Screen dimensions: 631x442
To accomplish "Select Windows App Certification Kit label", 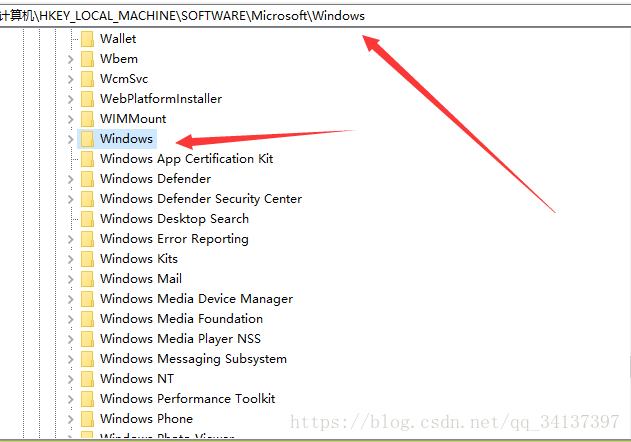I will pos(186,159).
